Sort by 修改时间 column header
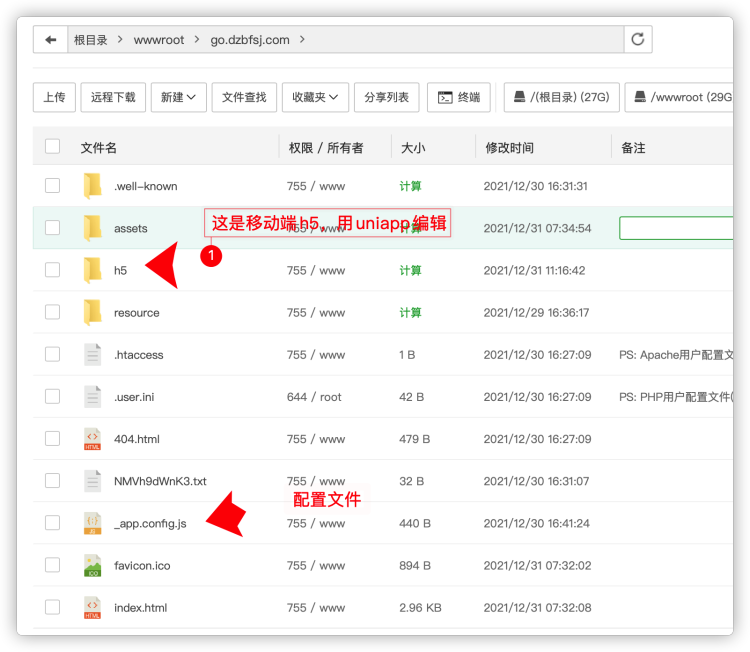Viewport: 750px width, 652px height. [x=509, y=148]
